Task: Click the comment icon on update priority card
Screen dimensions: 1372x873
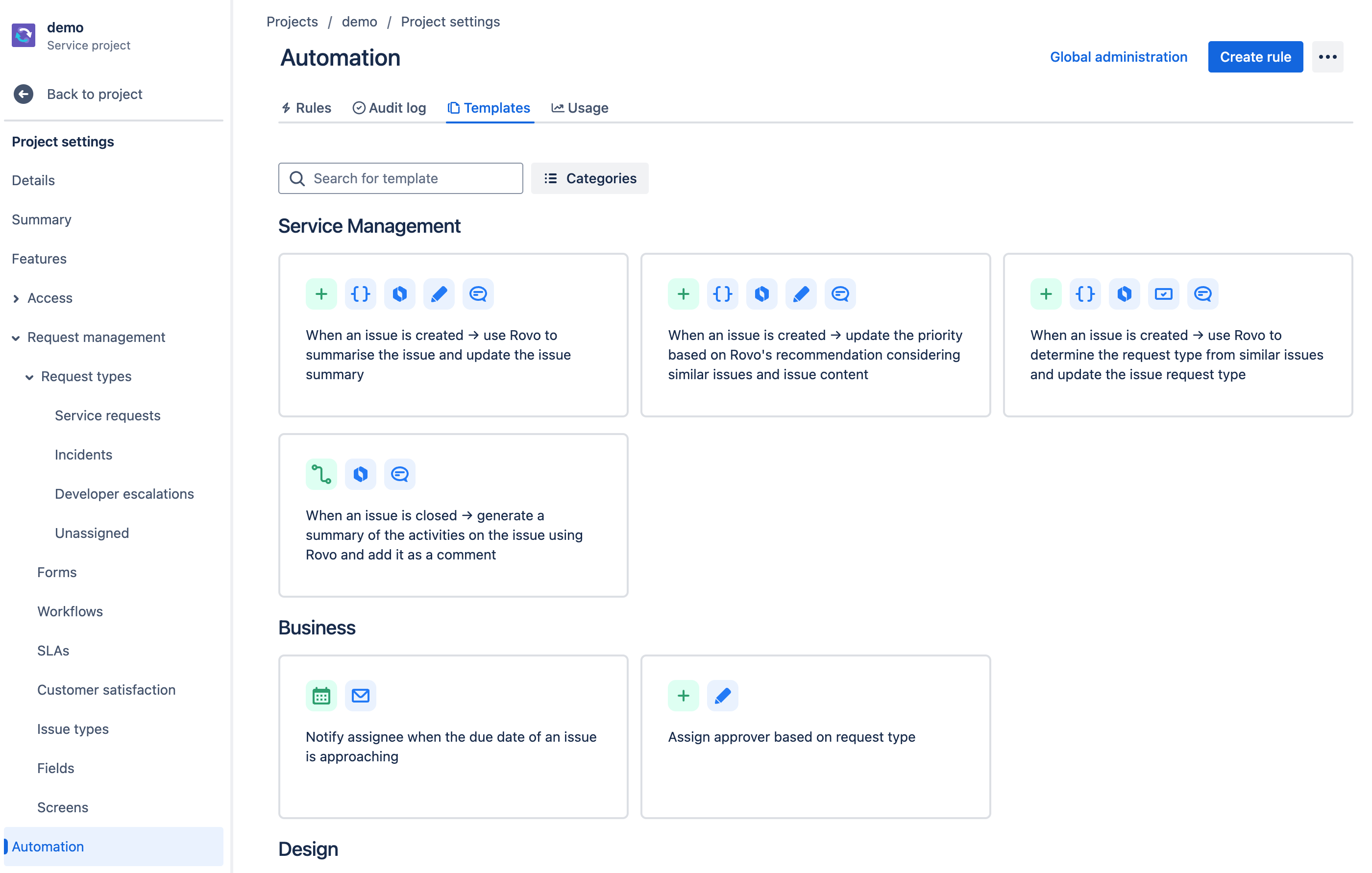Action: coord(840,294)
